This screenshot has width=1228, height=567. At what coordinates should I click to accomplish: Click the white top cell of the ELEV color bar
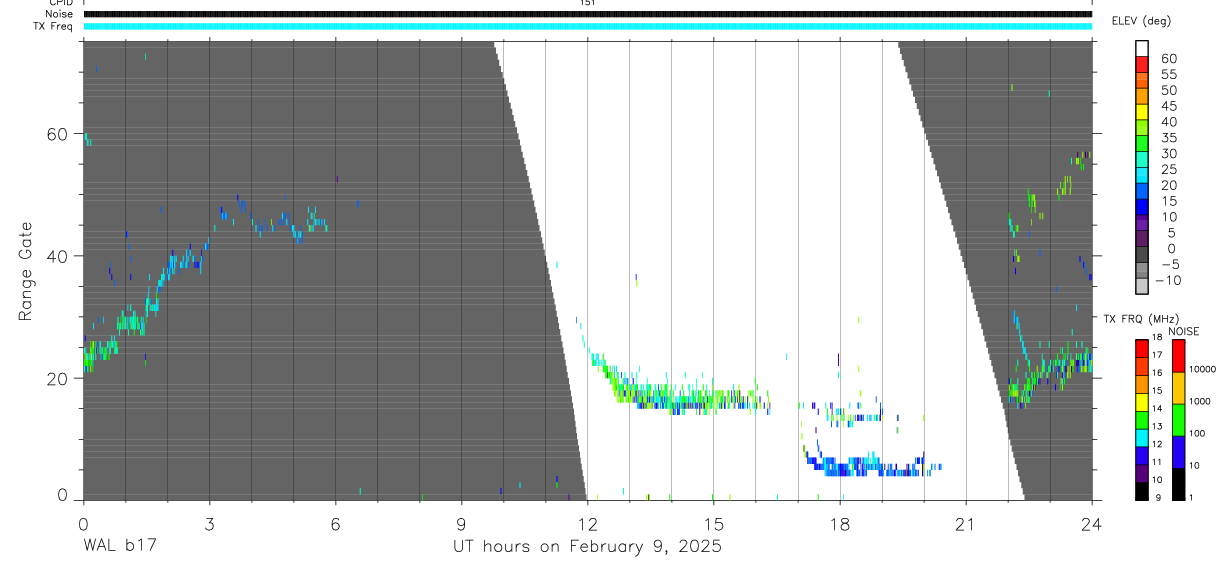pos(1142,49)
